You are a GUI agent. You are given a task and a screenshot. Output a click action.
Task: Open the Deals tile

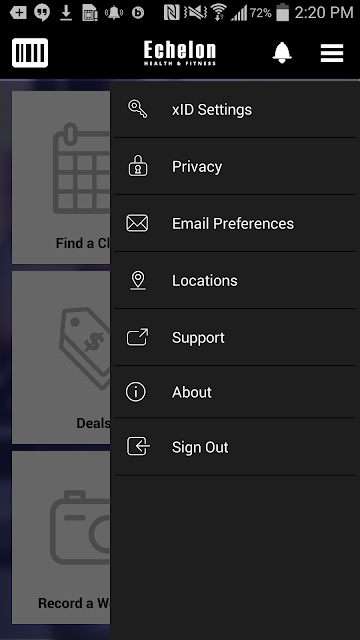click(61, 357)
